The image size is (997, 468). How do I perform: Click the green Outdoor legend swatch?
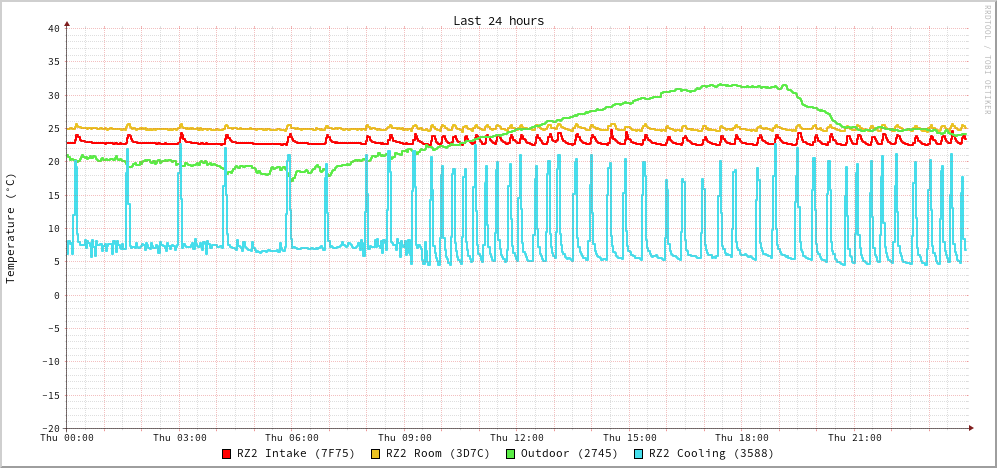(x=510, y=454)
